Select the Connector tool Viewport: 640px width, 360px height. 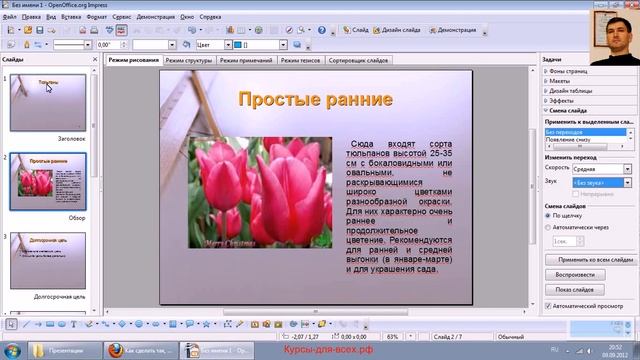[105, 324]
